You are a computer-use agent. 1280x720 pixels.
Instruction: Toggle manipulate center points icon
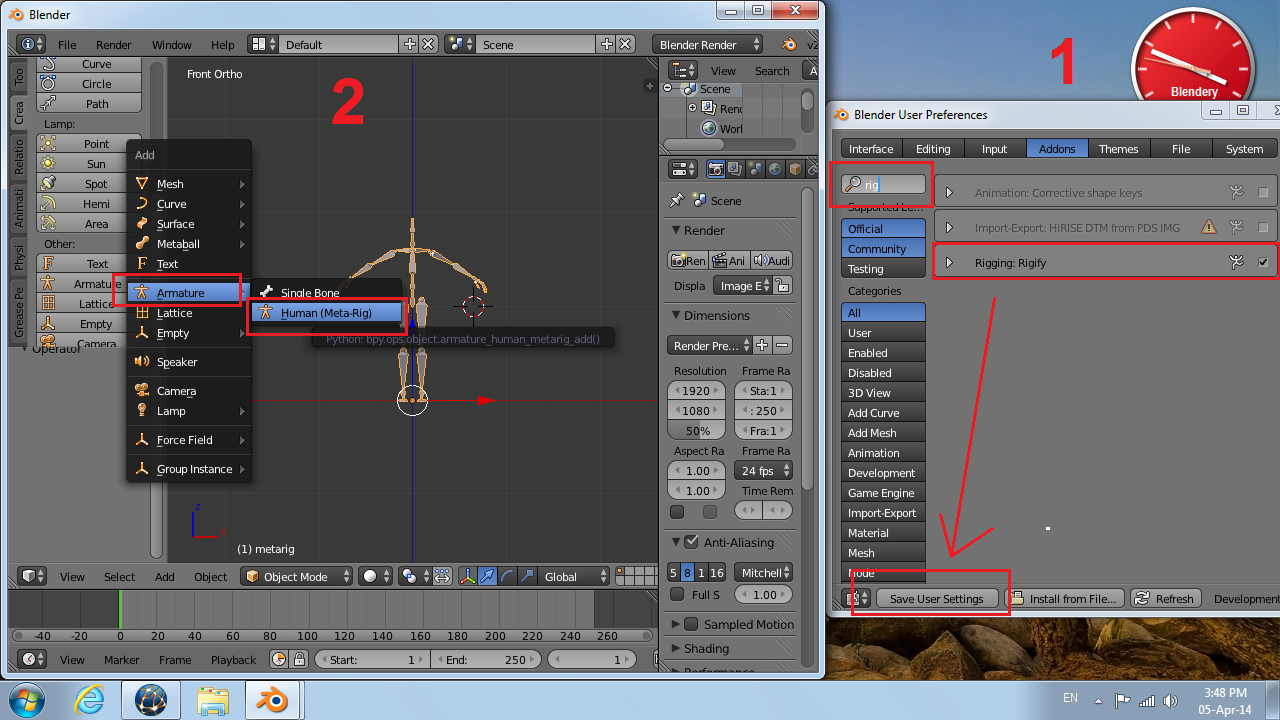[x=441, y=576]
